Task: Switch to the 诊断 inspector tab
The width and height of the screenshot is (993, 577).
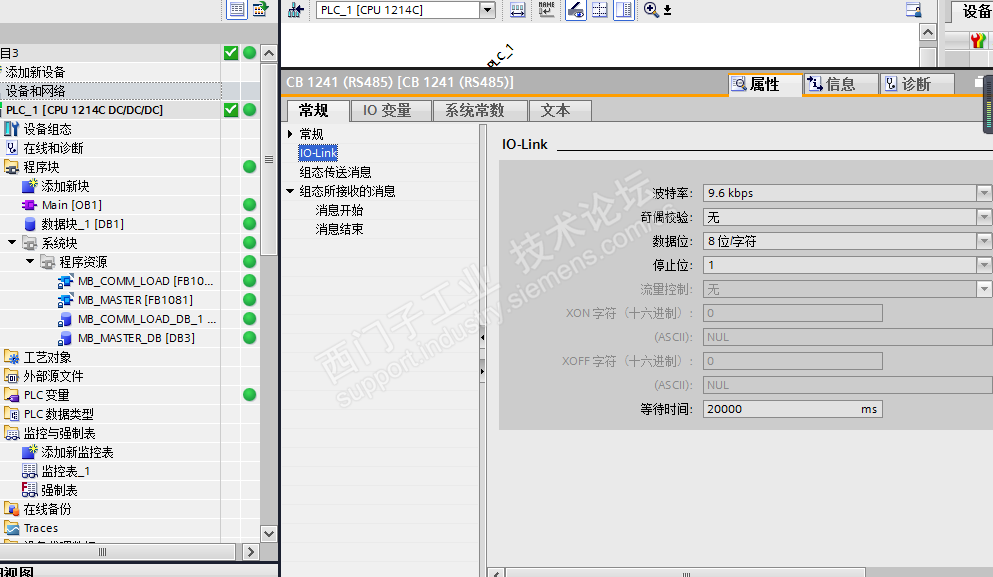Action: (916, 84)
